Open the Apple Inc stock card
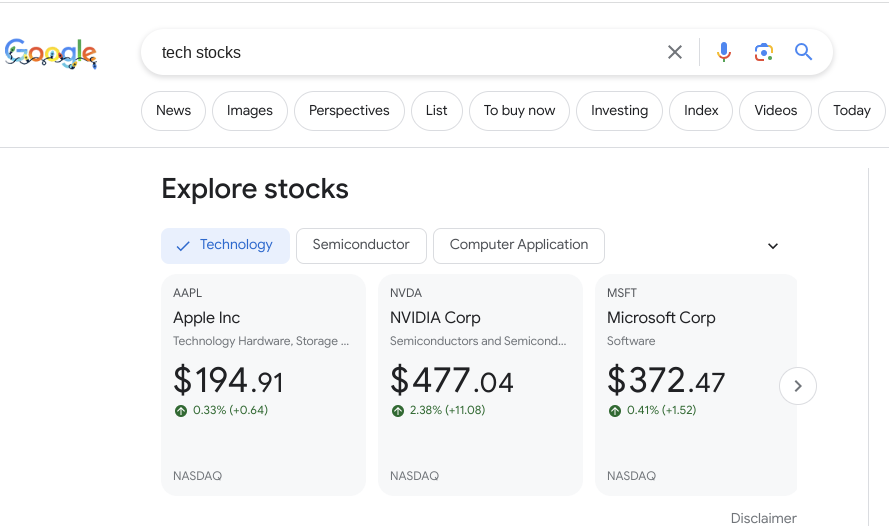Viewport: 889px width, 526px height. click(264, 385)
